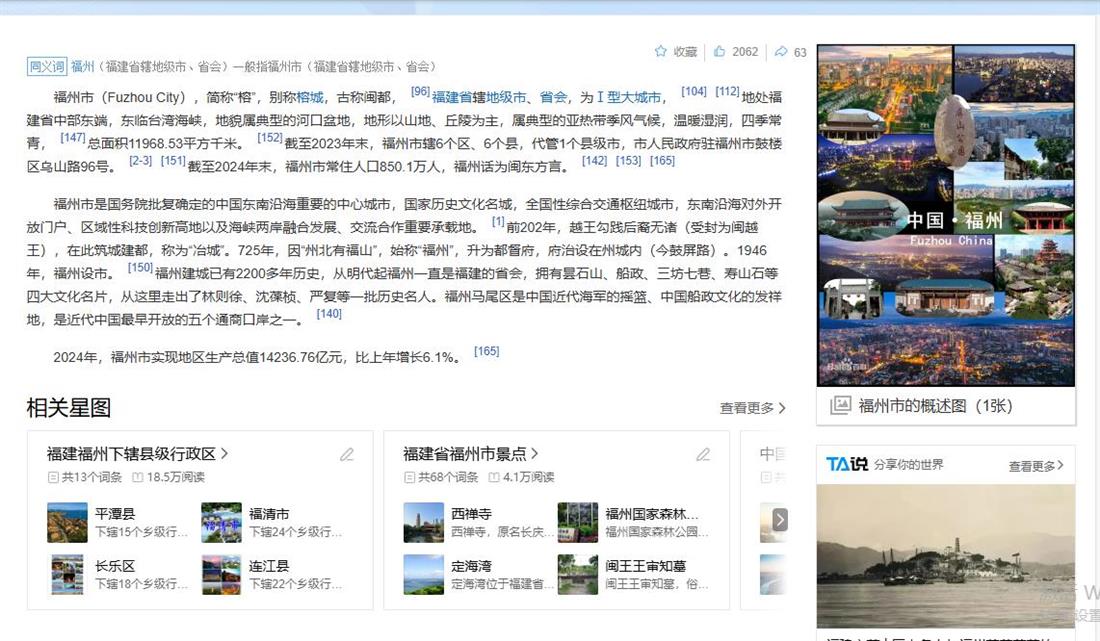Click the 共68个词条 entry count

(448, 477)
